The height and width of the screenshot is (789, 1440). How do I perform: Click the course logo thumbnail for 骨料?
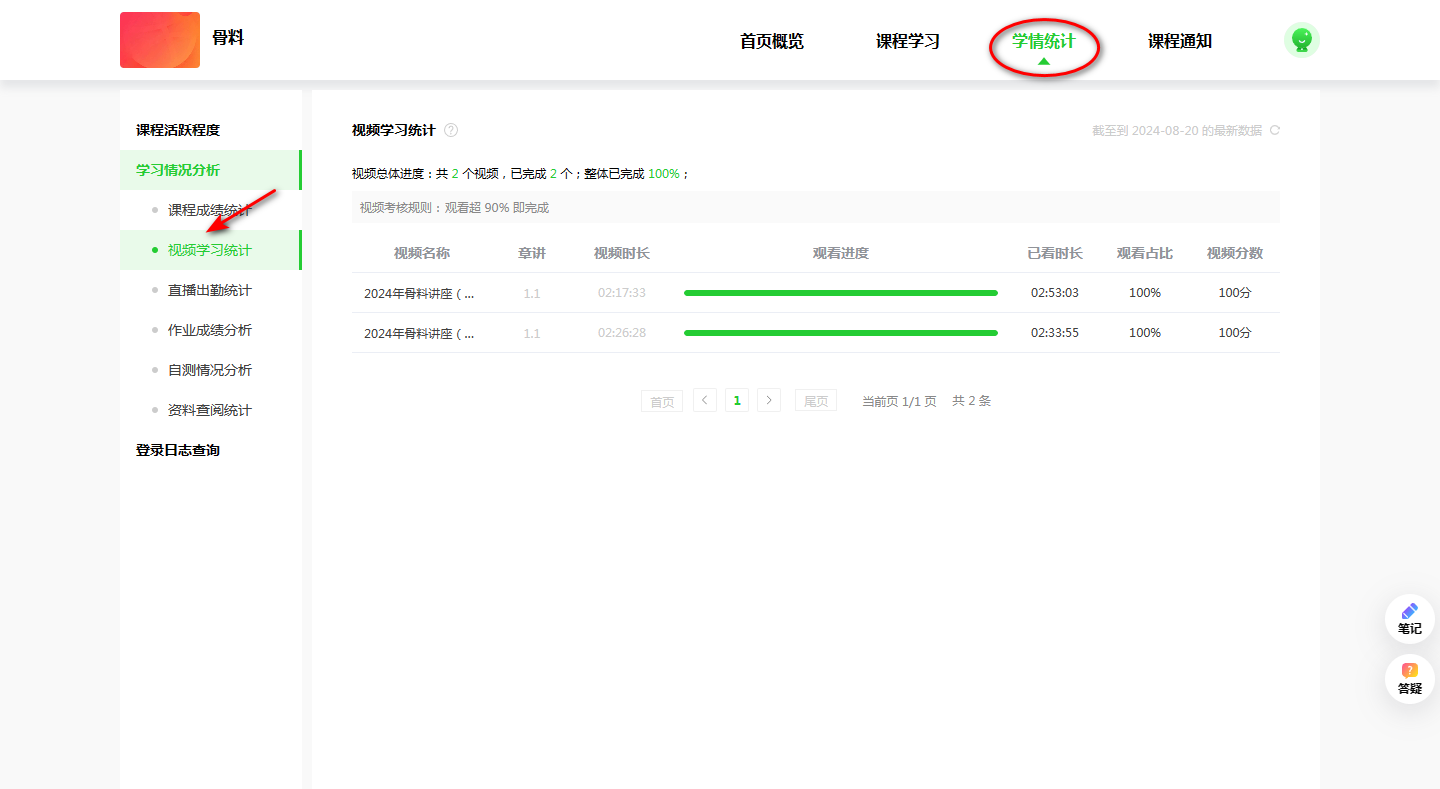pyautogui.click(x=160, y=40)
